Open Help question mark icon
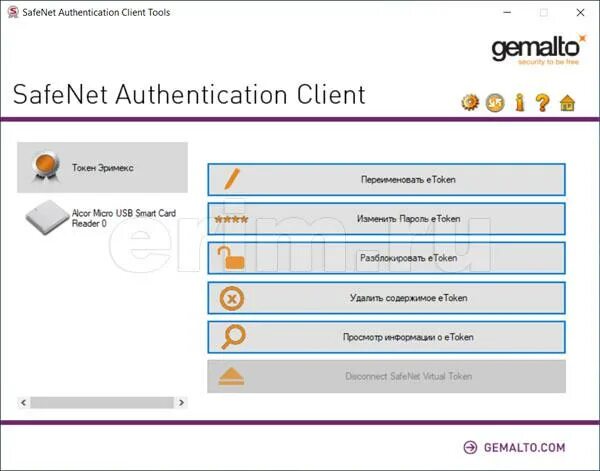This screenshot has width=600, height=471. [x=543, y=103]
